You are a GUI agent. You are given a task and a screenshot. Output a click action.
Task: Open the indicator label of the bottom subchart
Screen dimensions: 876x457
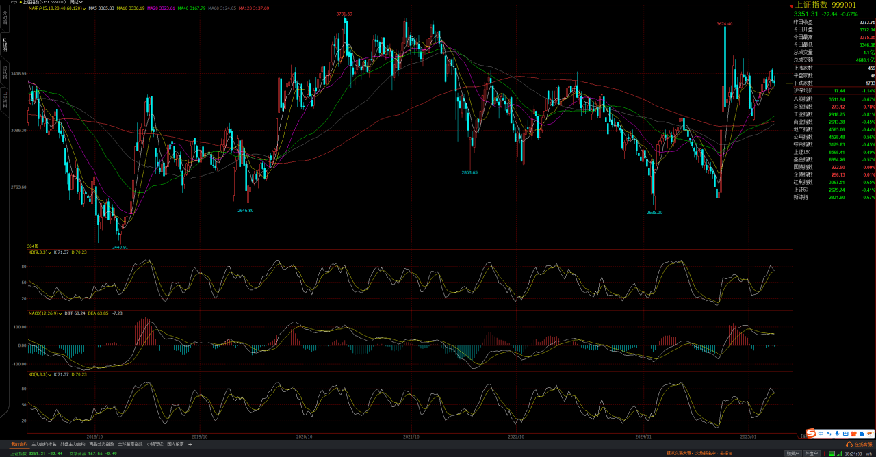pyautogui.click(x=38, y=374)
